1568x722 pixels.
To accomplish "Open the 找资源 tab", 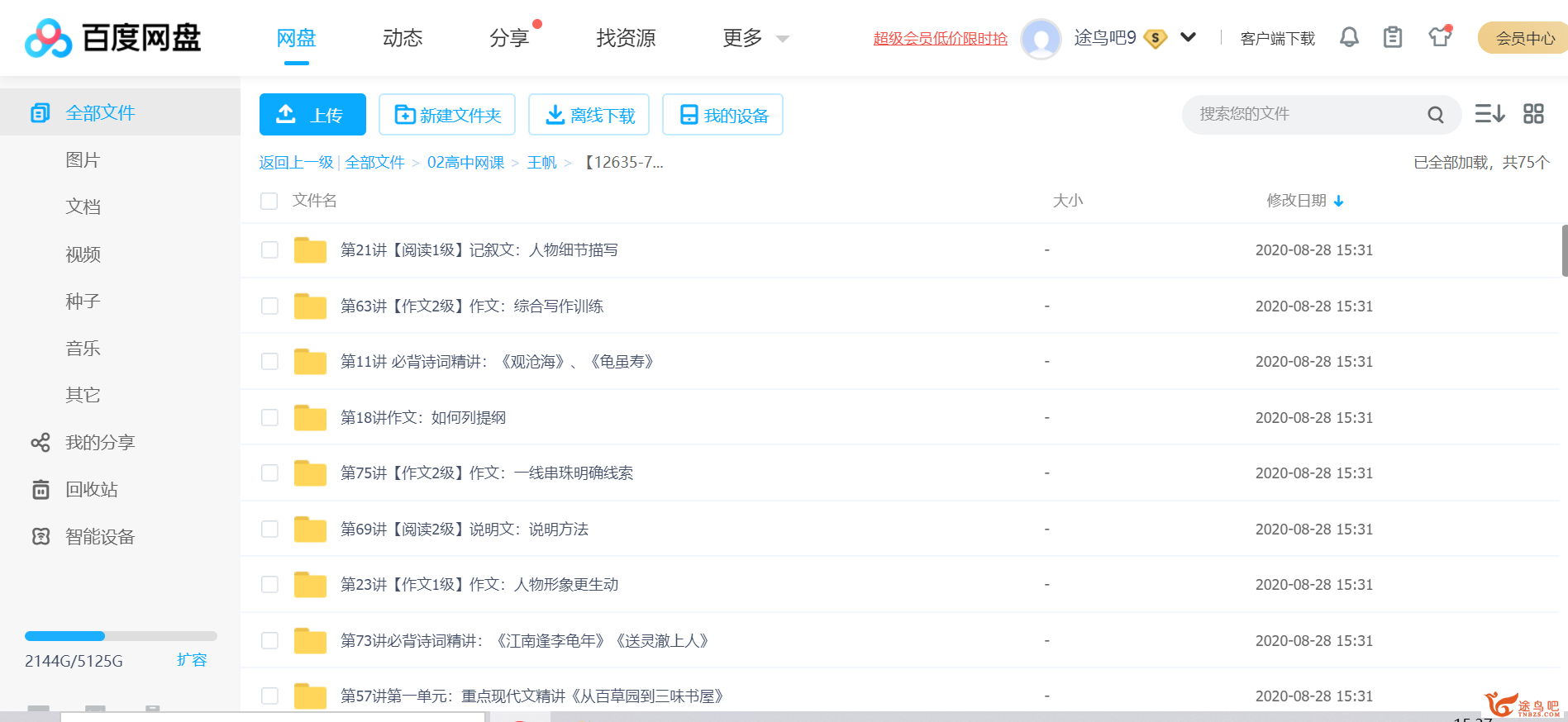I will (626, 38).
